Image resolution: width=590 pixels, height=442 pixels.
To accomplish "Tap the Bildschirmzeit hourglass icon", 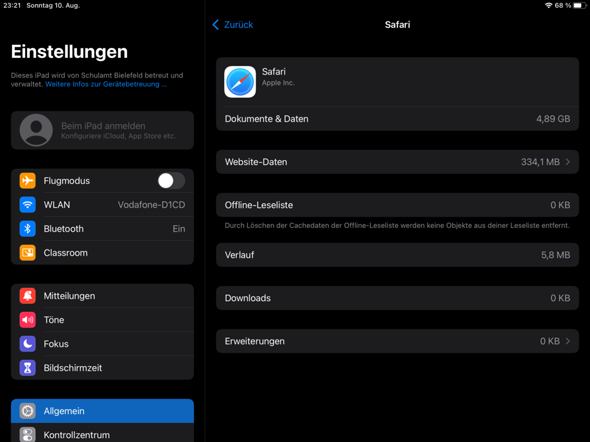I will coord(27,368).
